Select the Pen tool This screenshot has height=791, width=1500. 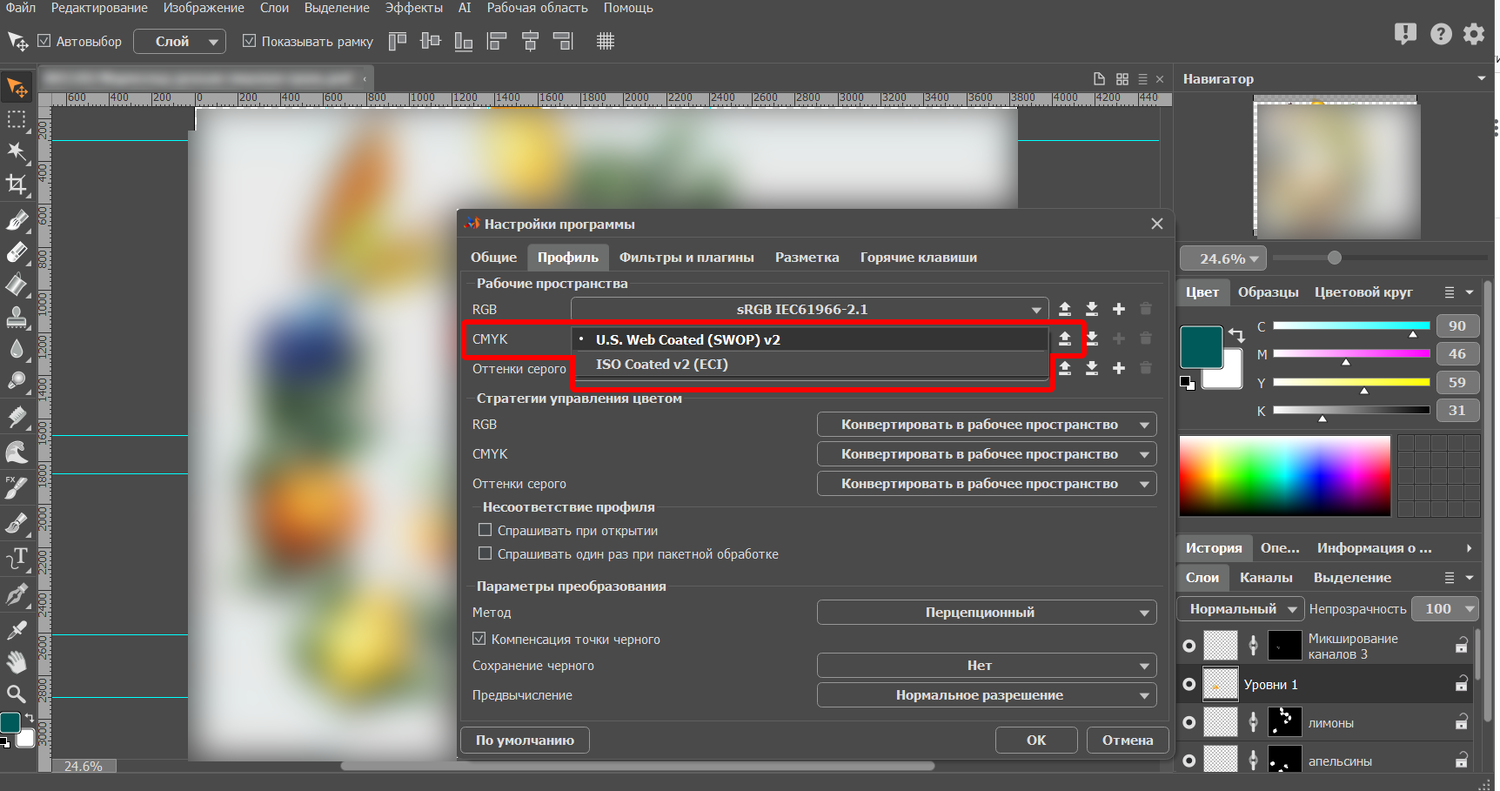pyautogui.click(x=17, y=596)
